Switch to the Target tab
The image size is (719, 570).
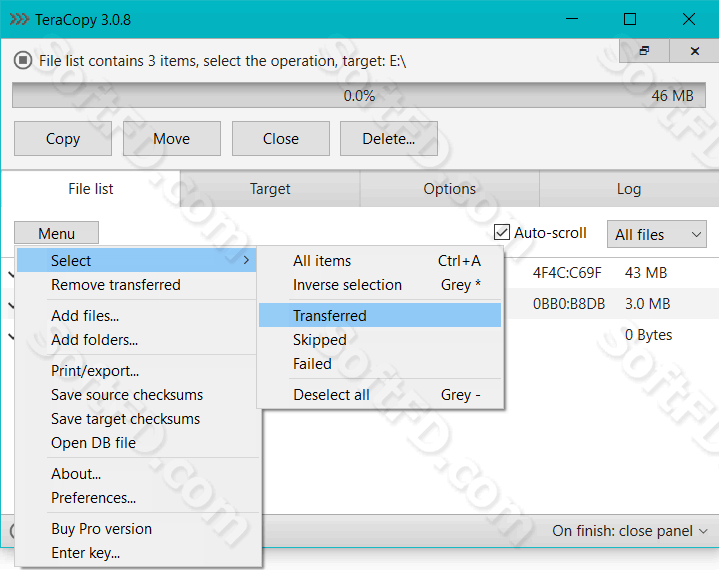tap(270, 188)
